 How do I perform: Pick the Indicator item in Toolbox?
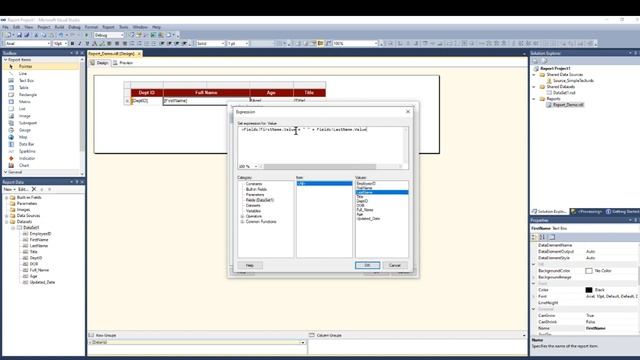tap(27, 158)
